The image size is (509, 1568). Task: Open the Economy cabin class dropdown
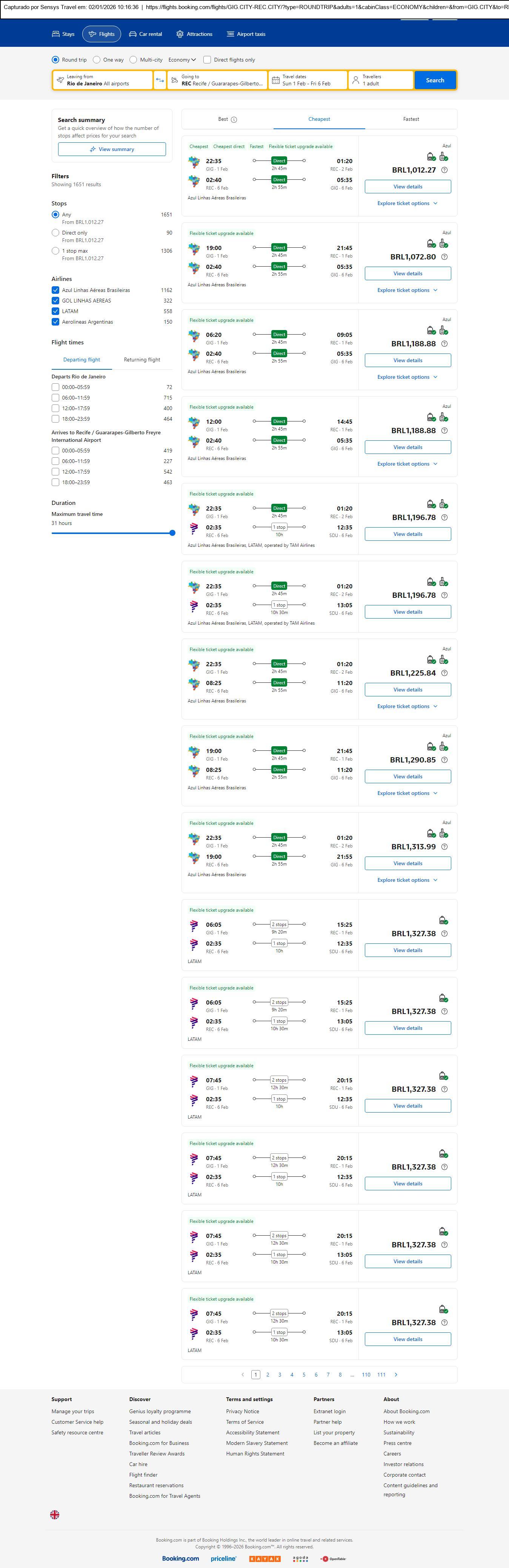(182, 60)
